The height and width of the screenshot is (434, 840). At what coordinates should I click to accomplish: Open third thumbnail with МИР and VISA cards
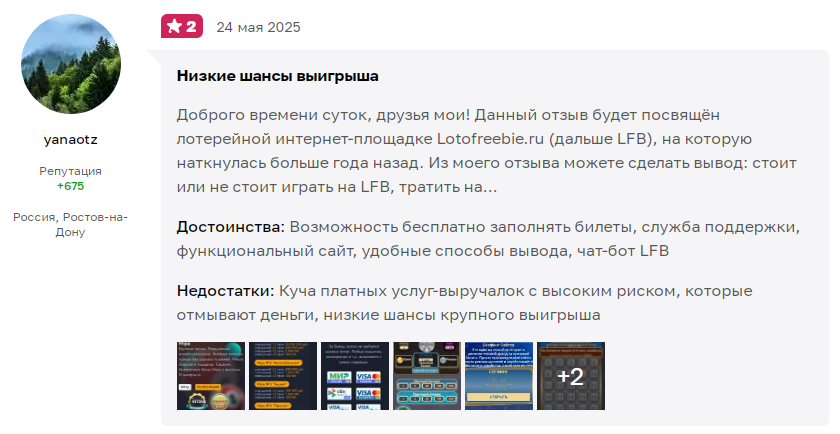point(355,376)
